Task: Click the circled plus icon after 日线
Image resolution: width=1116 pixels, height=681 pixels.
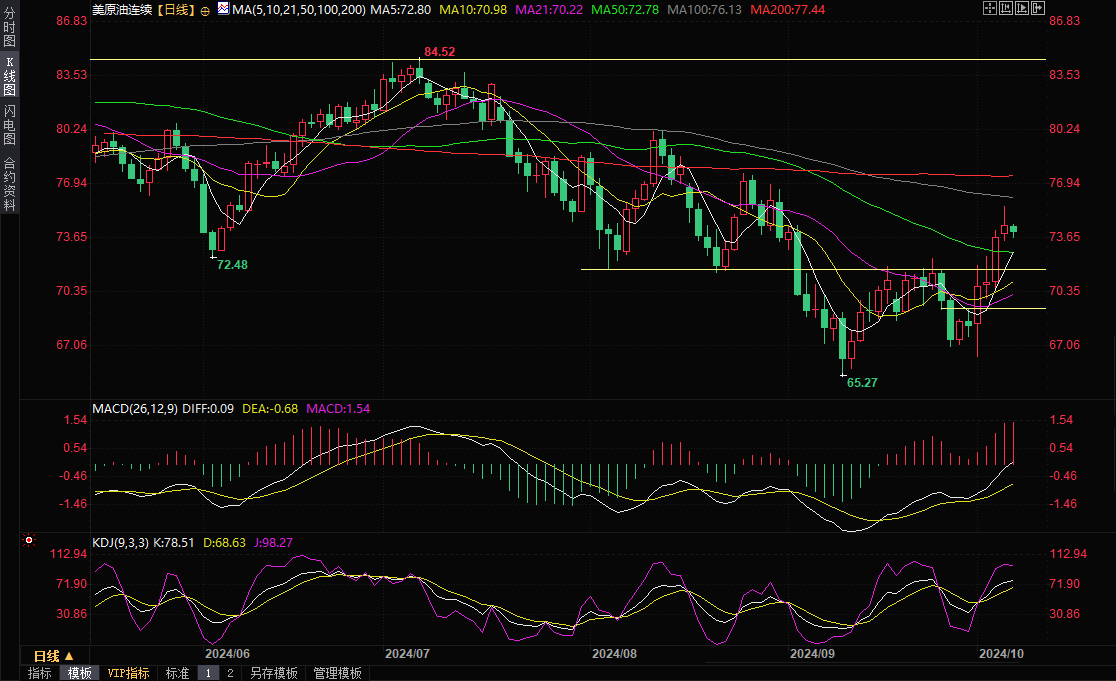Action: coord(205,10)
